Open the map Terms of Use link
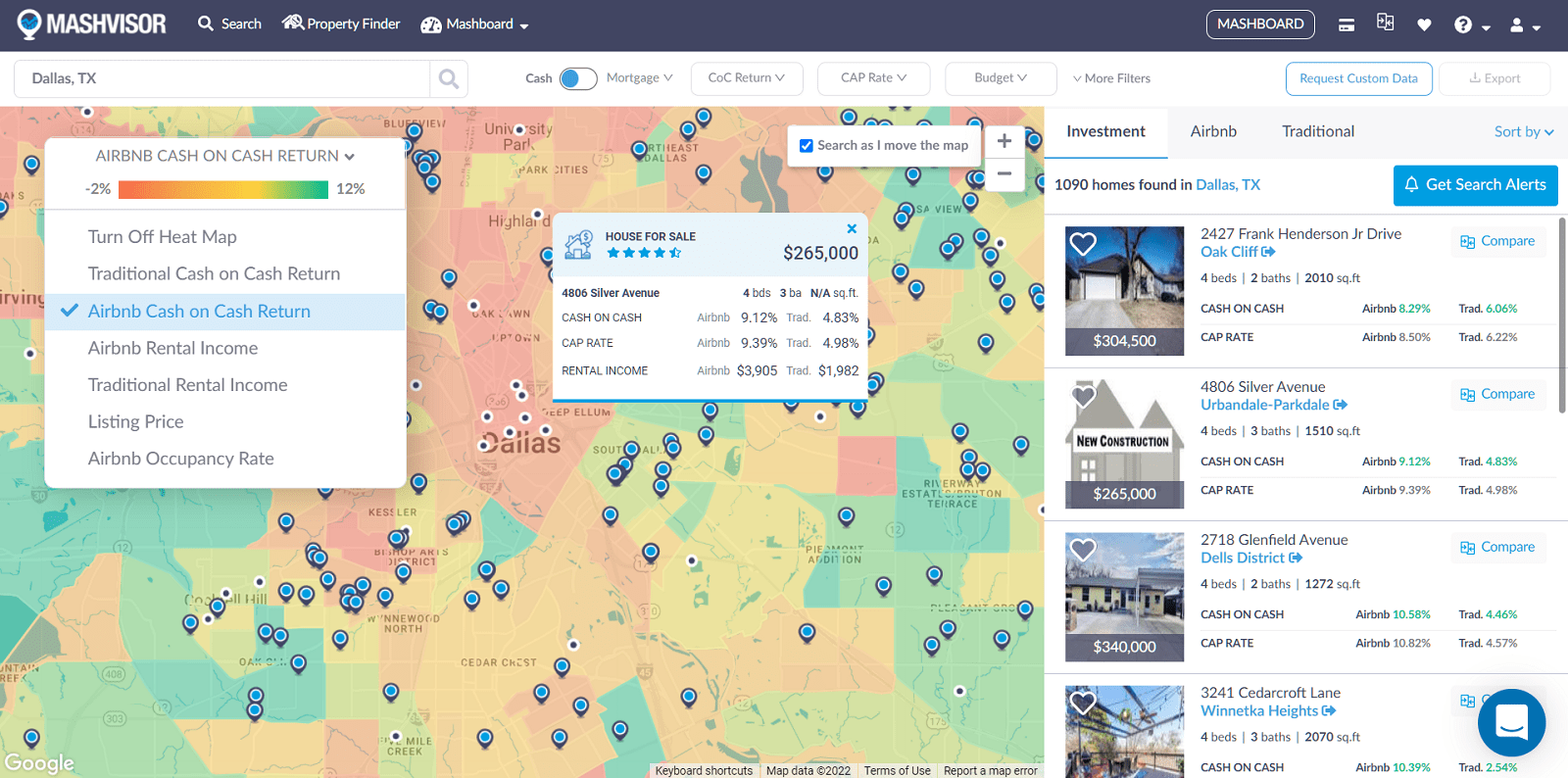The width and height of the screenshot is (1568, 778). tap(897, 771)
